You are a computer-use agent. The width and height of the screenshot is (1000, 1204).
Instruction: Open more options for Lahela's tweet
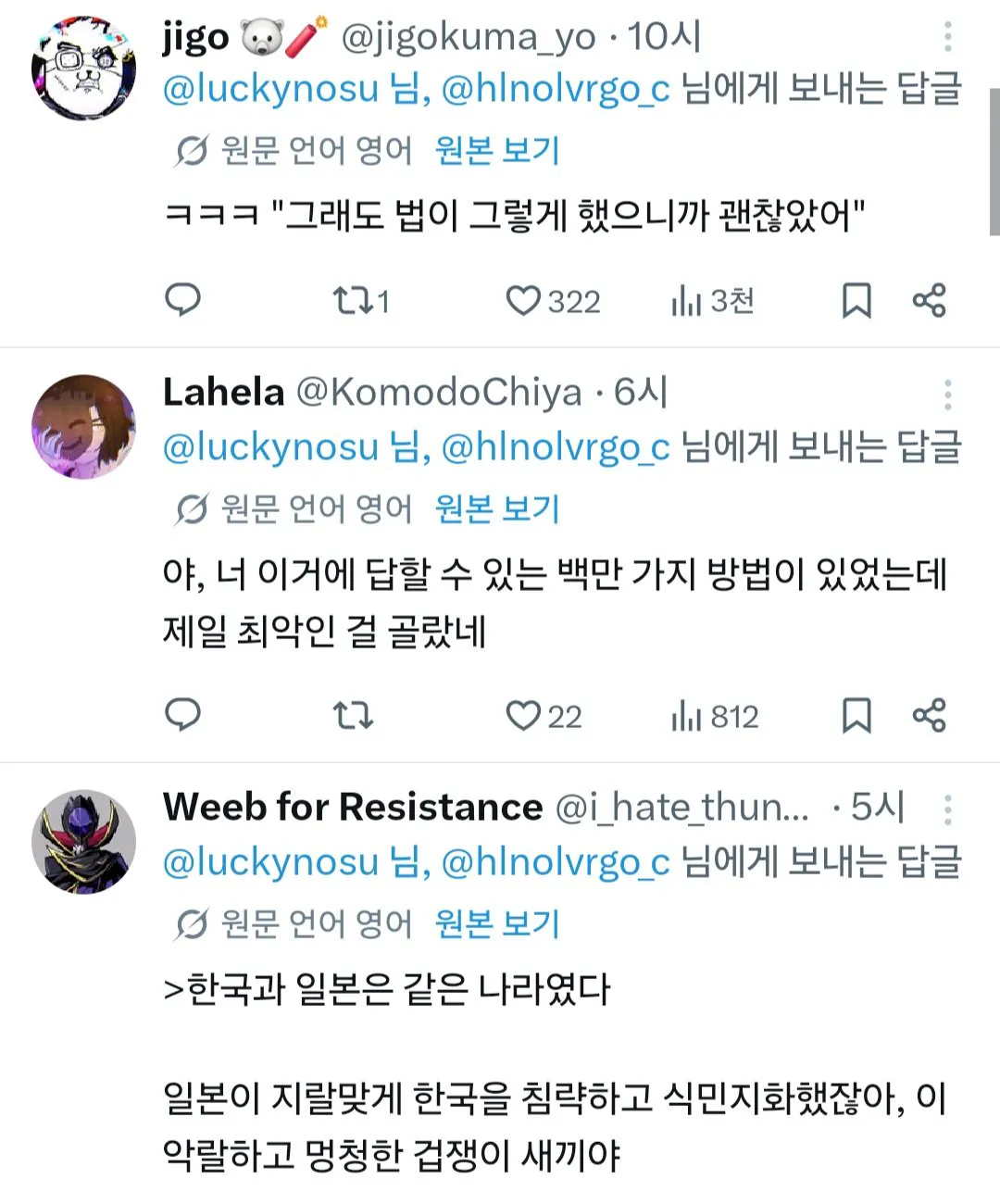click(947, 395)
